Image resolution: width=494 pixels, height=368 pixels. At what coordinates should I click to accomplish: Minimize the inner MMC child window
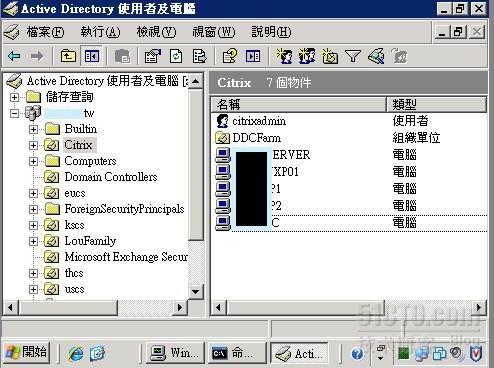click(x=442, y=32)
